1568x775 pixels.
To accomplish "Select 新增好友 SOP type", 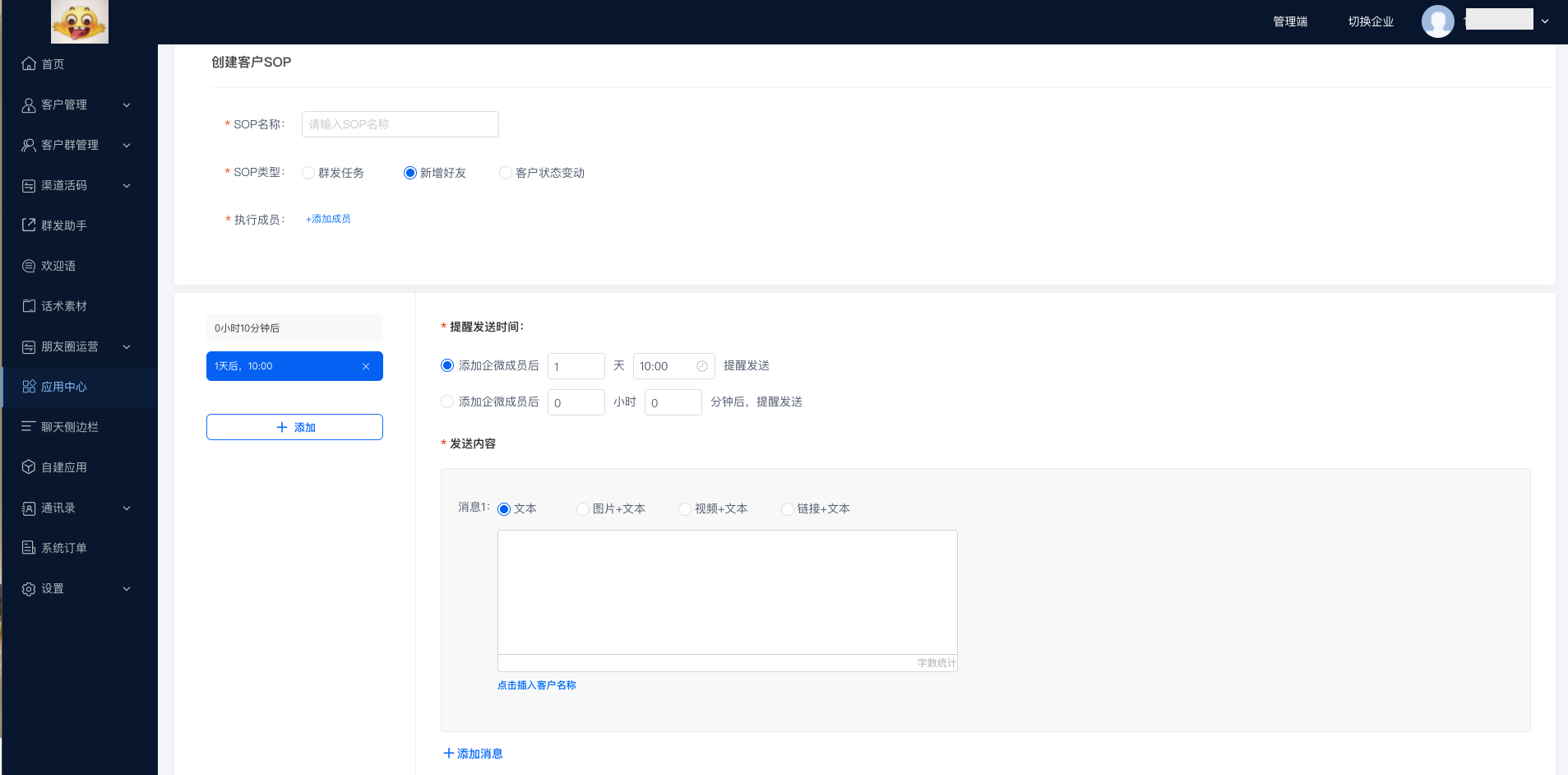I will click(x=410, y=173).
